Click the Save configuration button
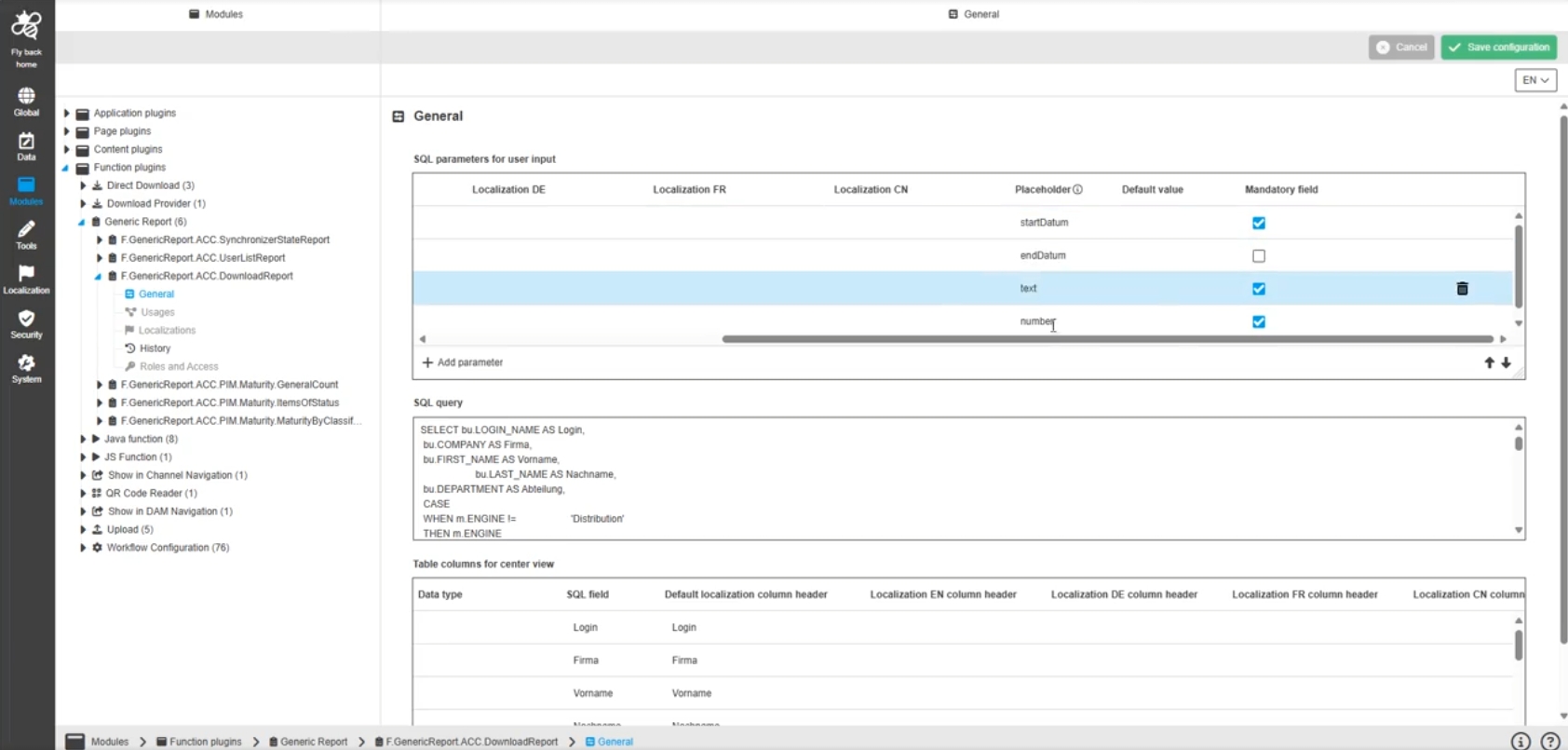 pos(1499,47)
